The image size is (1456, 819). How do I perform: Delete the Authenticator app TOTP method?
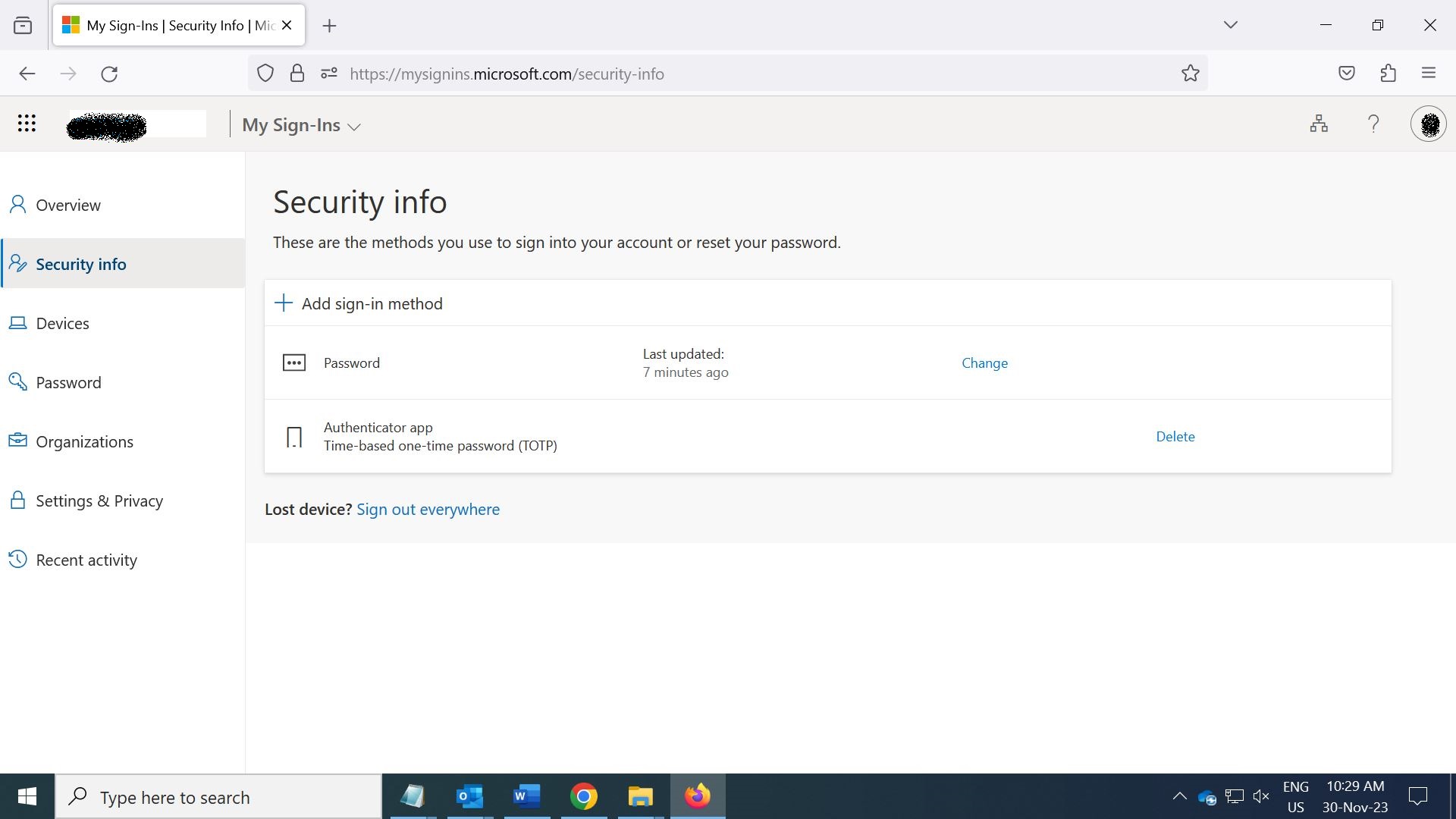point(1175,436)
